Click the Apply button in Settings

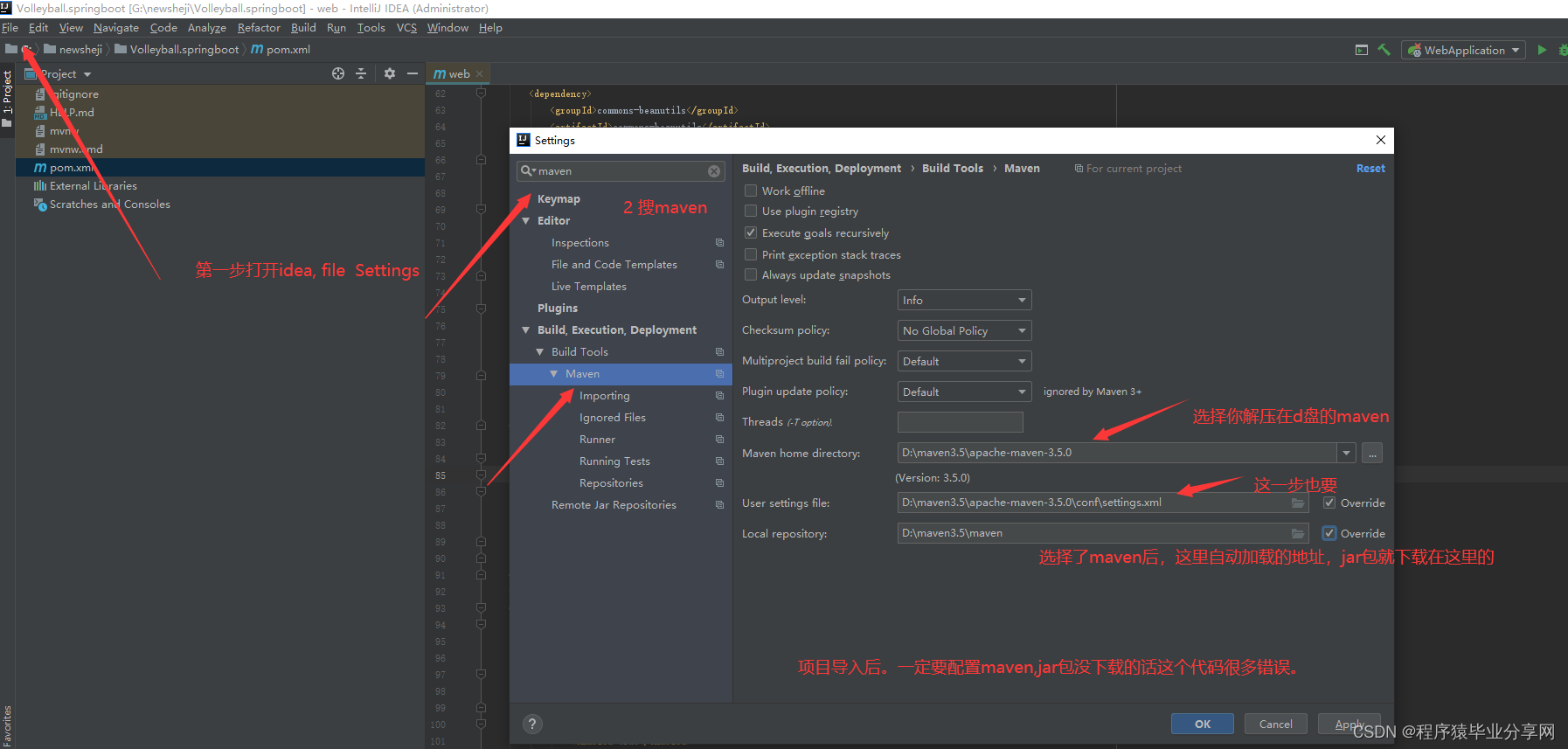pyautogui.click(x=1349, y=724)
